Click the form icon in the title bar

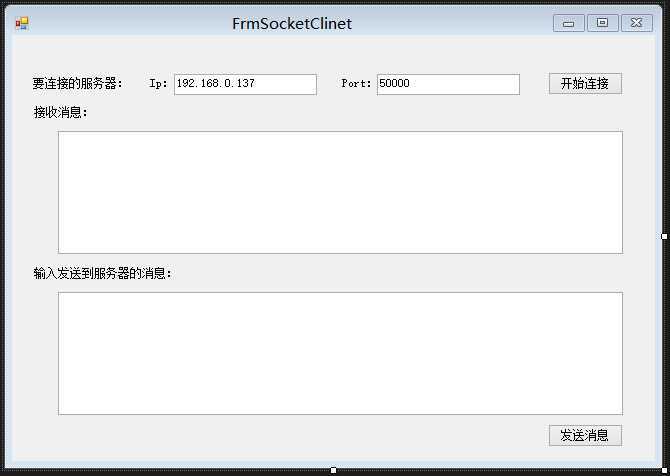(x=22, y=23)
